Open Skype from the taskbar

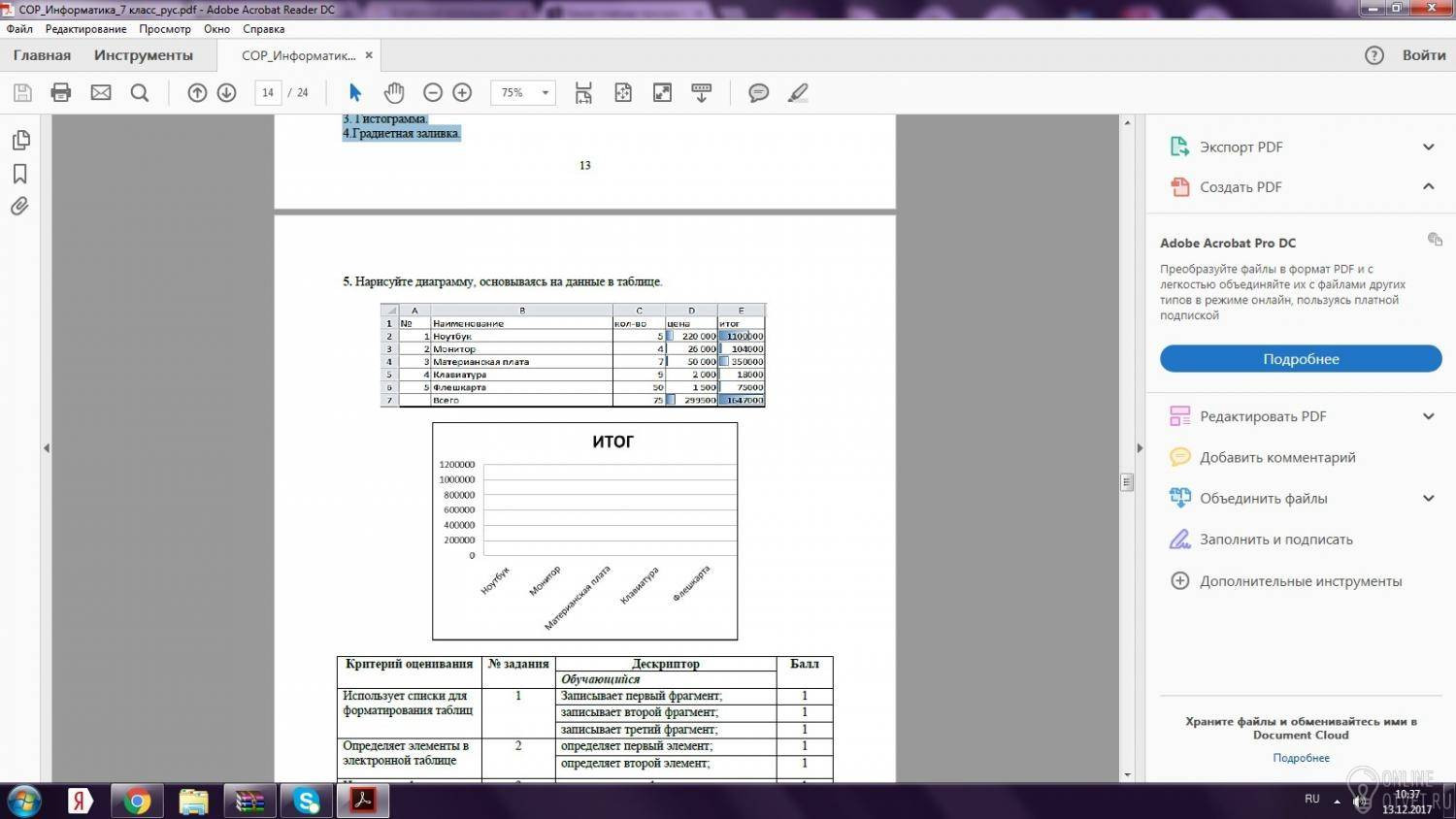[x=307, y=801]
